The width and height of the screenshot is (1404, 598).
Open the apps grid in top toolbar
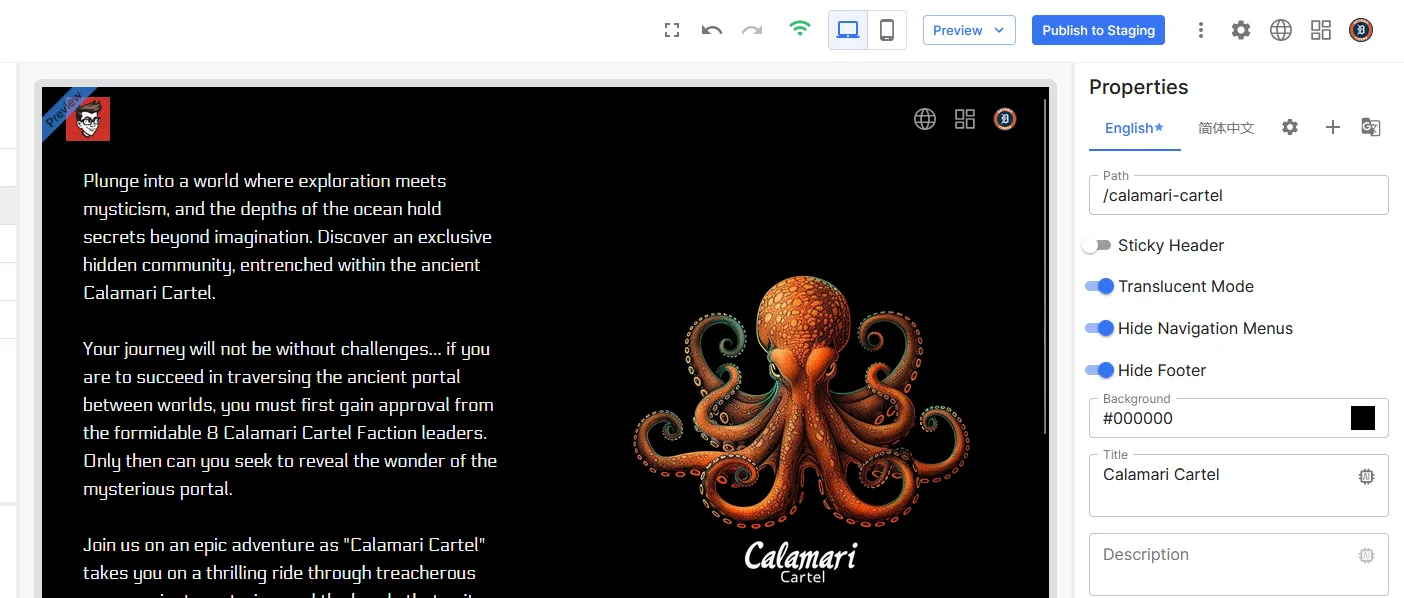point(1321,30)
